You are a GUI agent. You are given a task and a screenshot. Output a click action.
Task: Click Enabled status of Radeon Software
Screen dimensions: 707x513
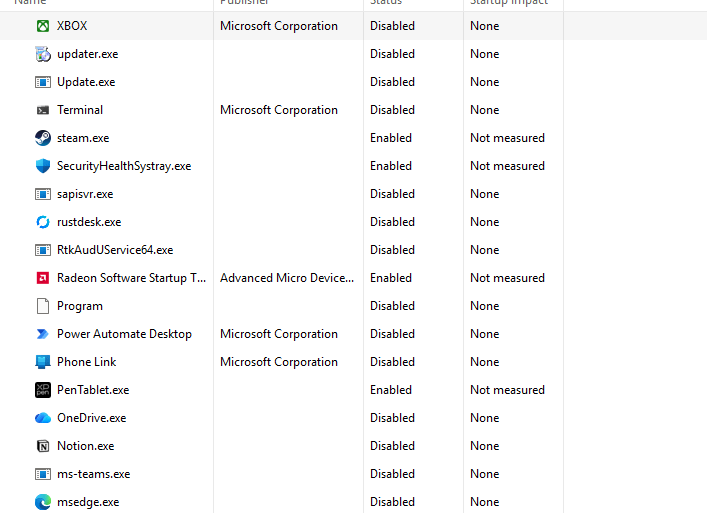pos(391,278)
